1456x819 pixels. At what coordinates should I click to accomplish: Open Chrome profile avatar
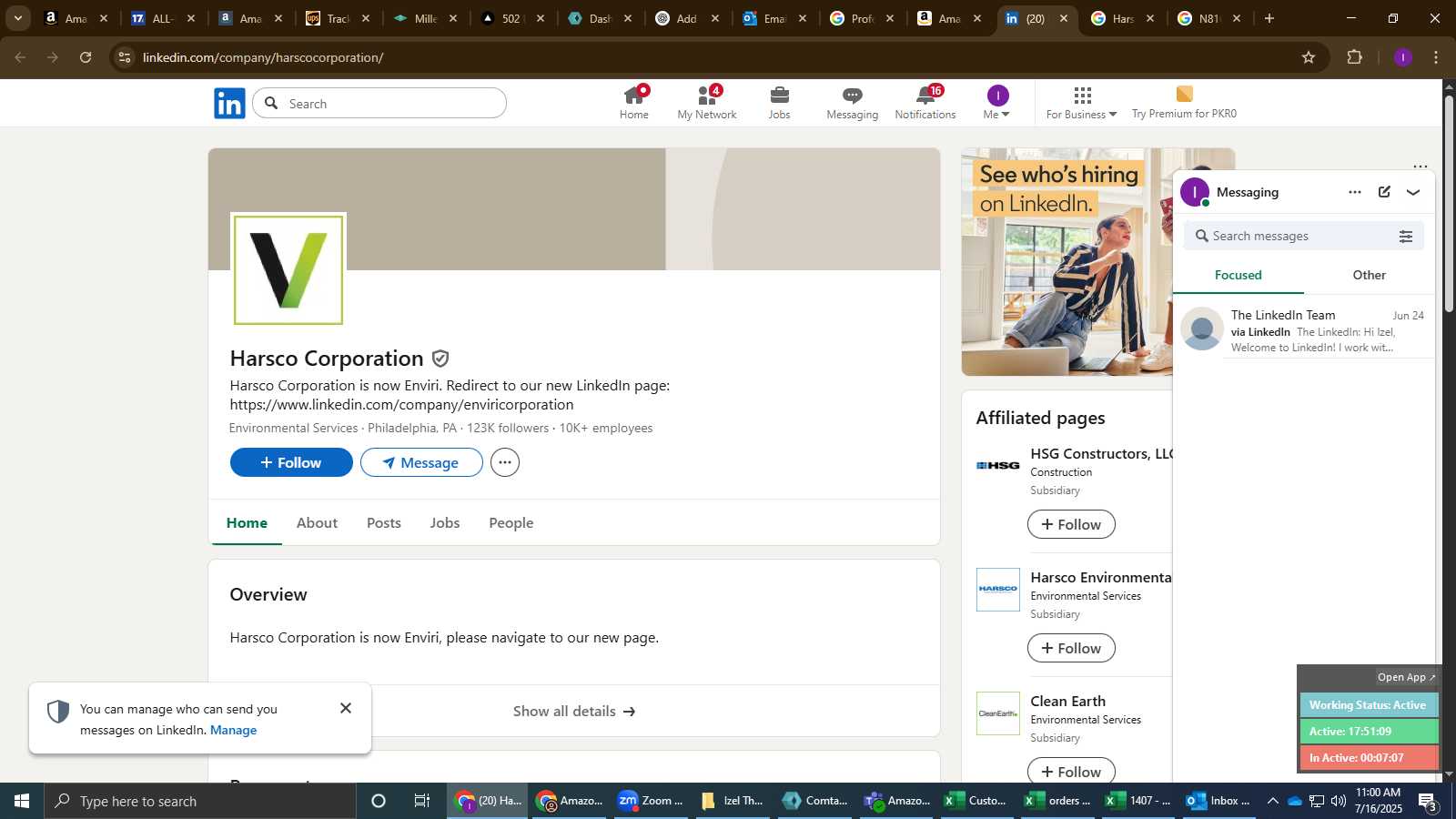1403,57
